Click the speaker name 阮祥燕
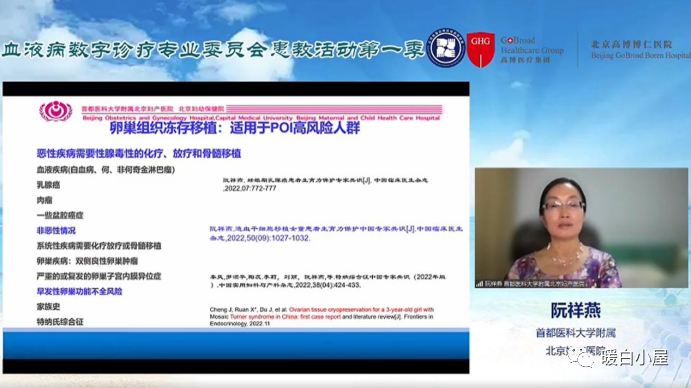The height and width of the screenshot is (388, 691). (576, 310)
